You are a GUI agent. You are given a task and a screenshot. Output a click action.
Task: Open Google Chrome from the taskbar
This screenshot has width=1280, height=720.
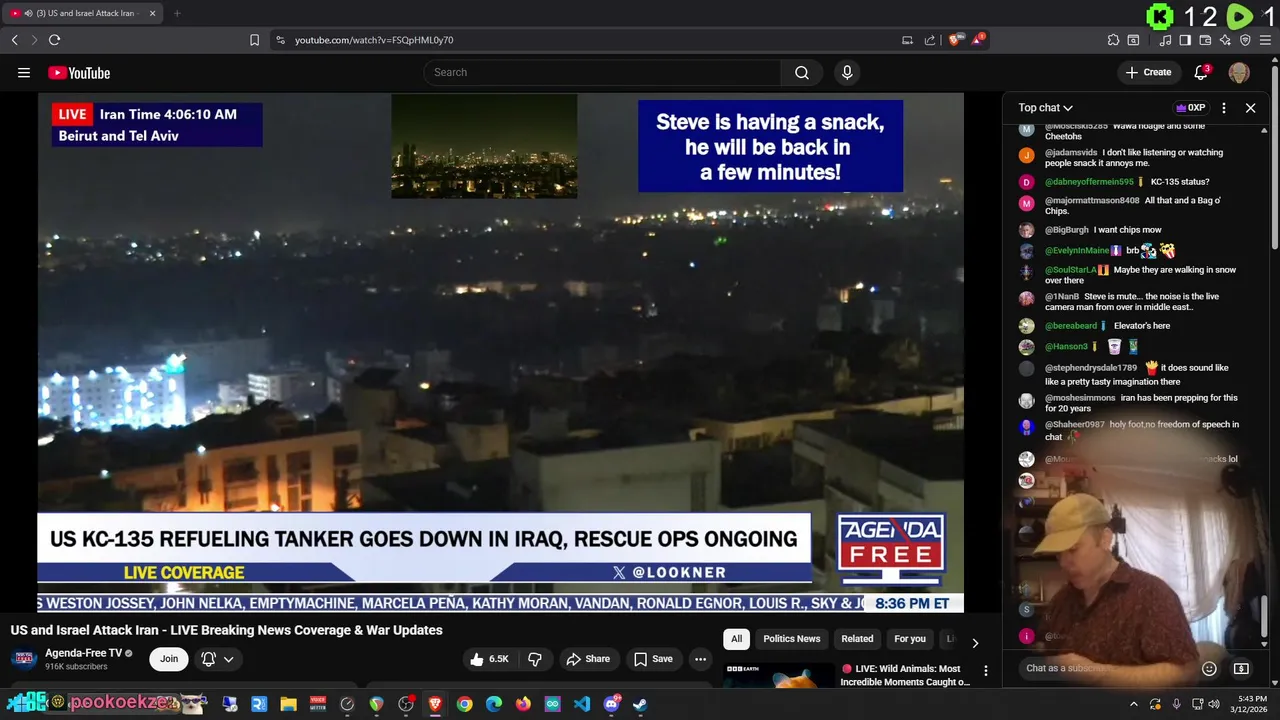(464, 704)
